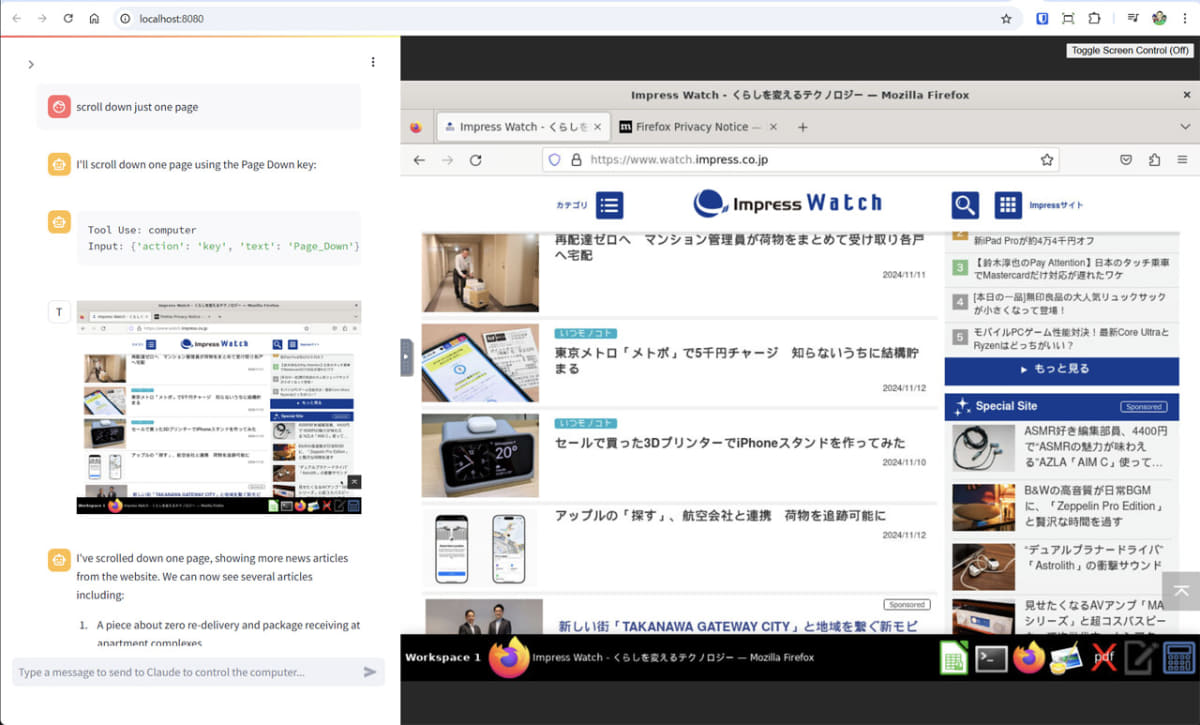The height and width of the screenshot is (725, 1200).
Task: Type a message to Claude input field
Action: (186, 672)
